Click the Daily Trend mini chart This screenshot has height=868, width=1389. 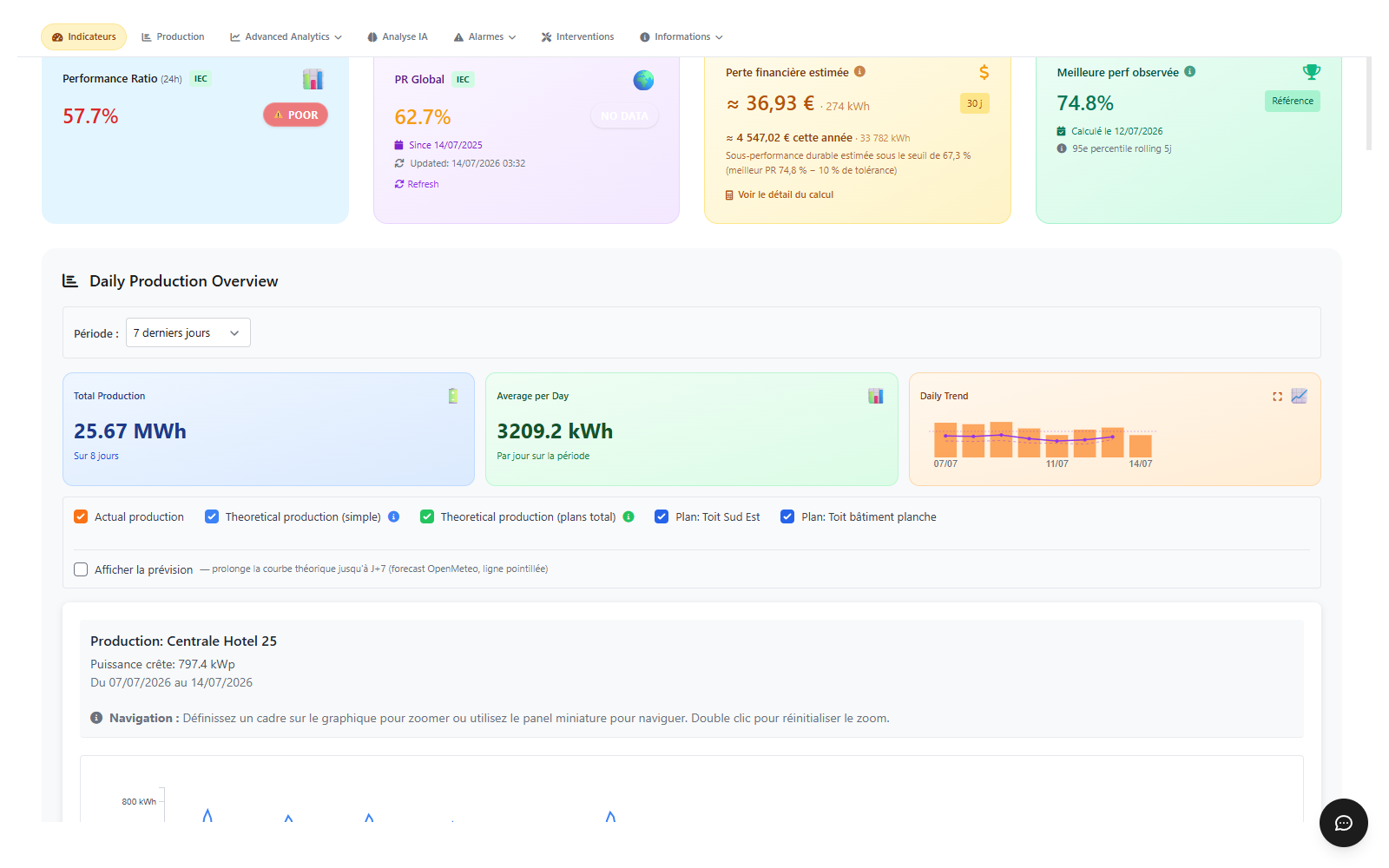[1044, 444]
